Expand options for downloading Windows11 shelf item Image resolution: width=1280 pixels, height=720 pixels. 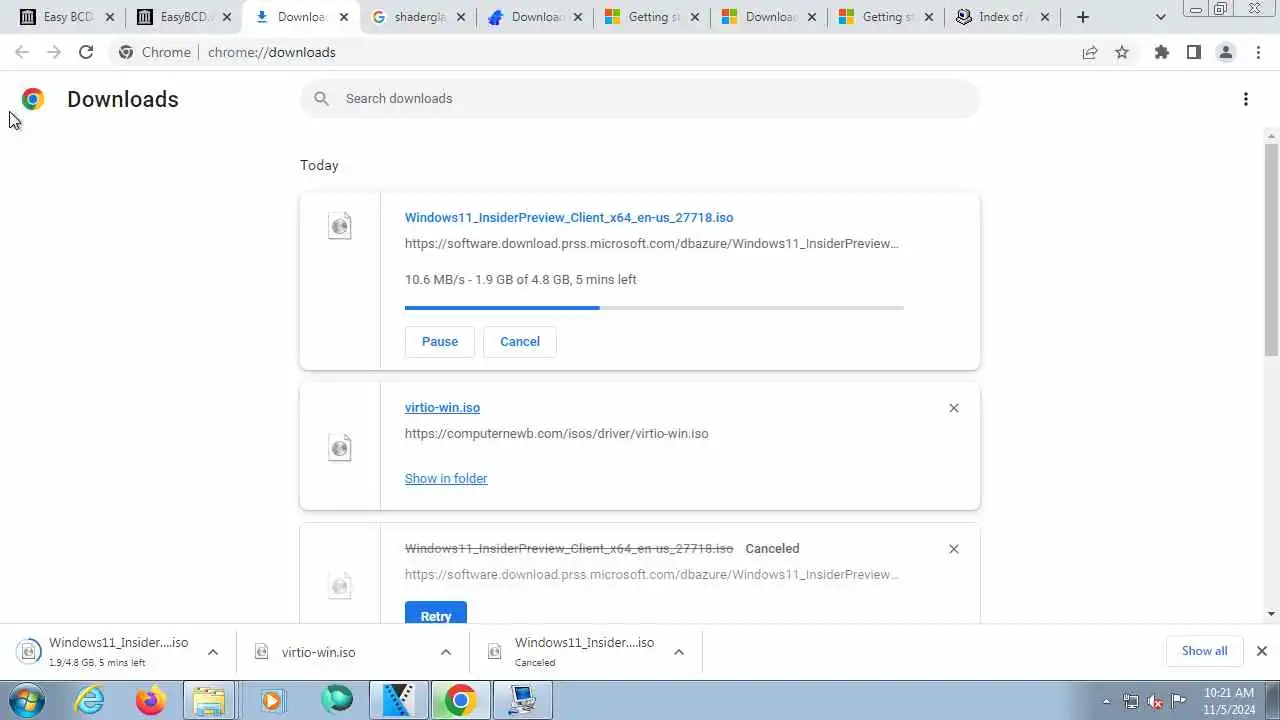pos(213,652)
